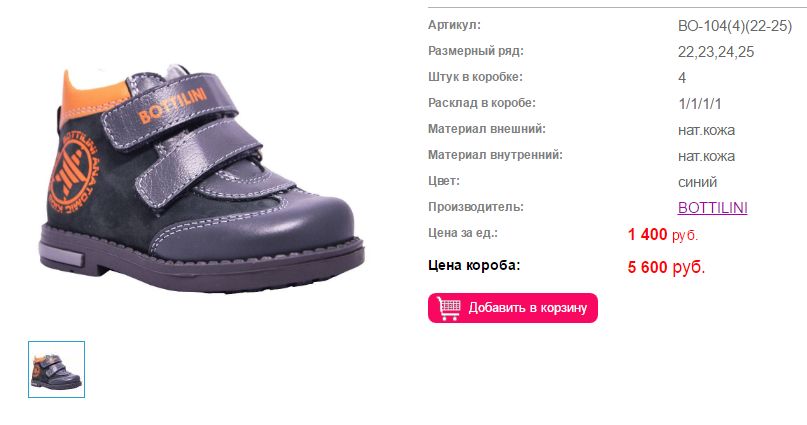Image resolution: width=807 pixels, height=425 pixels.
Task: Select the small boot thumbnail below main photo
Action: pyautogui.click(x=57, y=369)
